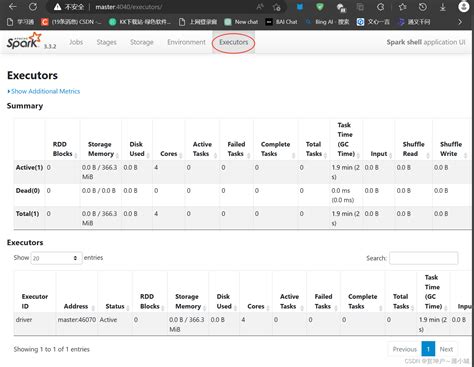Image resolution: width=474 pixels, height=367 pixels.
Task: Expand Show Additional Metrics
Action: click(44, 91)
